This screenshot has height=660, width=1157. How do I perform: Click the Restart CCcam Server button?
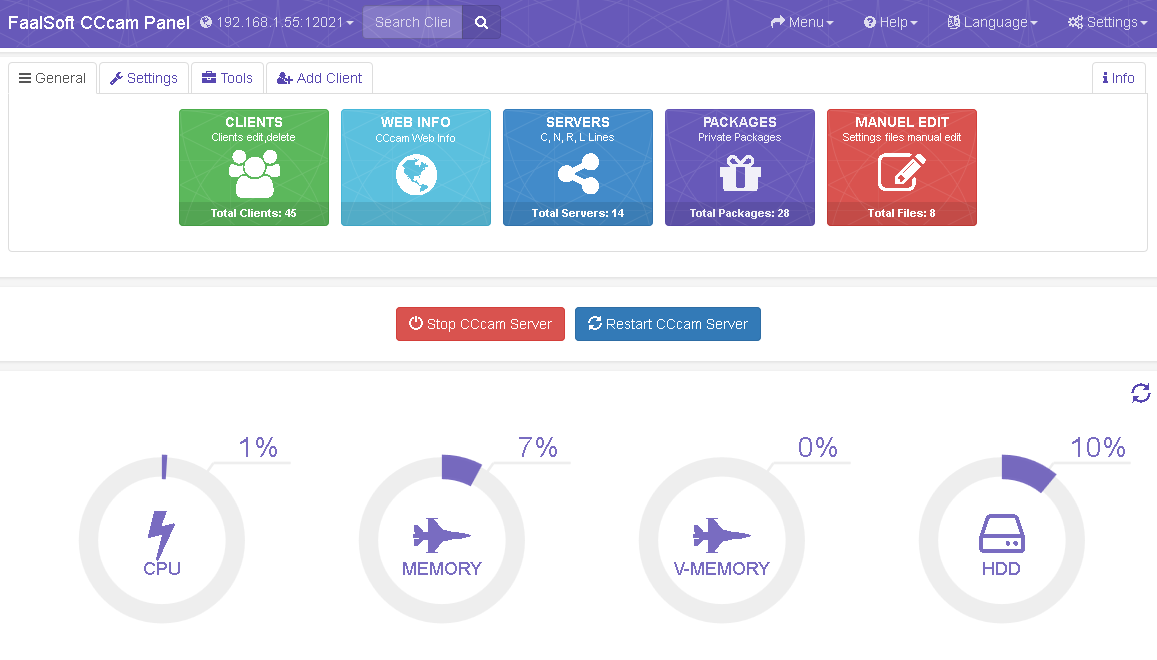668,324
